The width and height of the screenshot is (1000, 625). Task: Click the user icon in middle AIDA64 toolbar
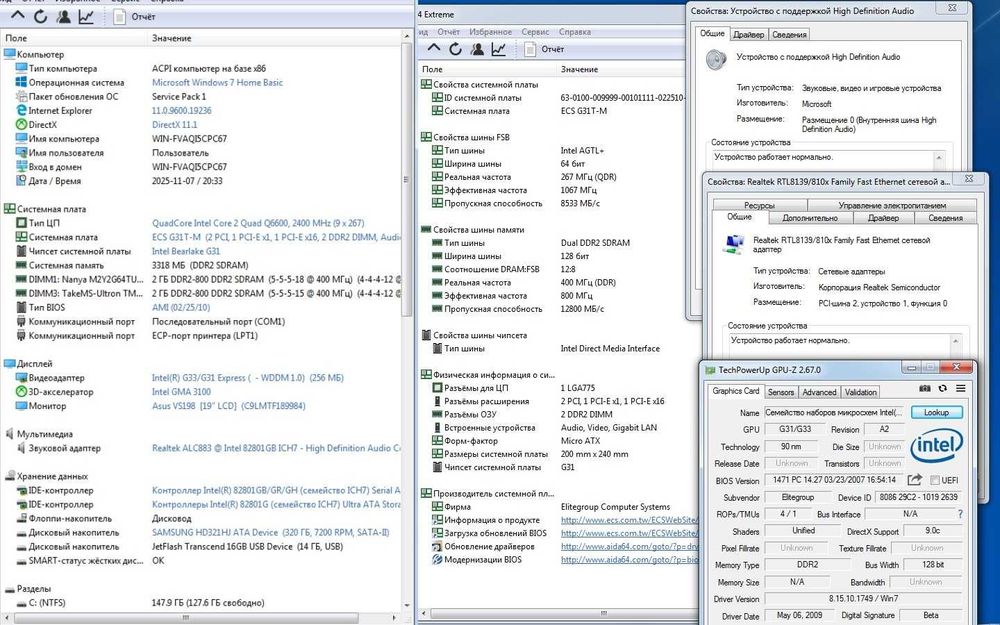click(477, 48)
